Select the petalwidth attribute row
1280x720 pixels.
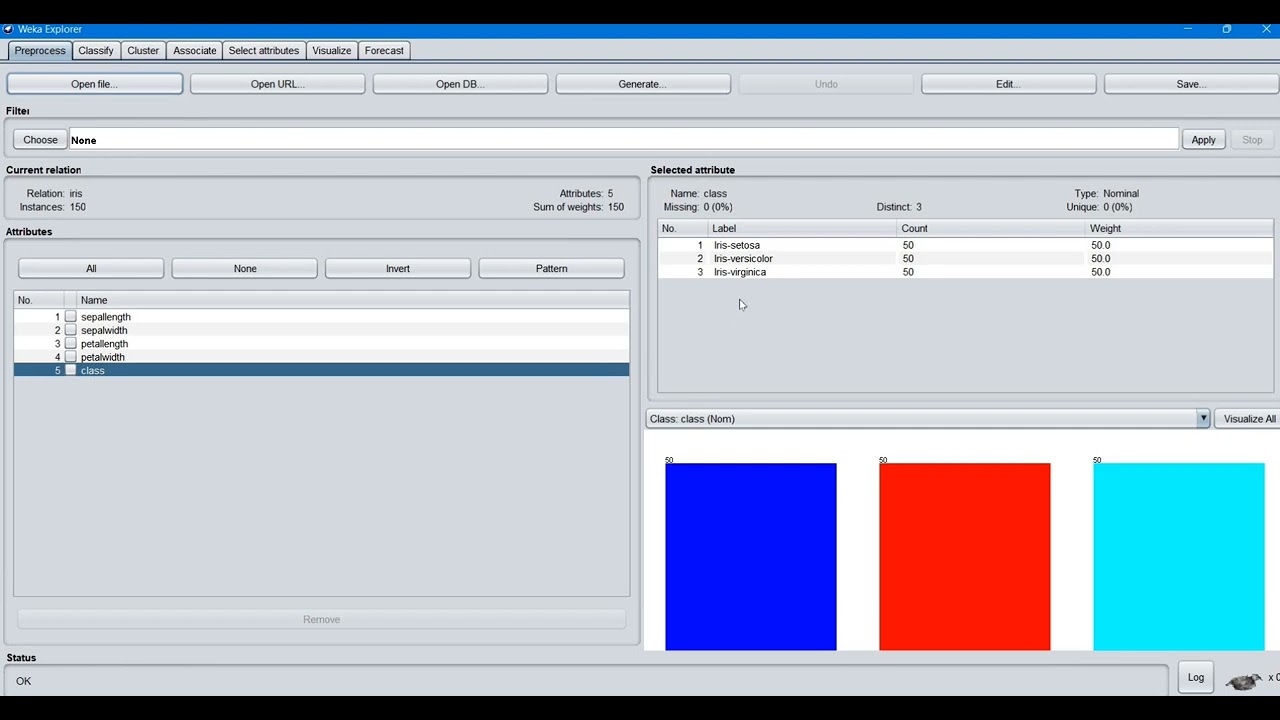322,357
